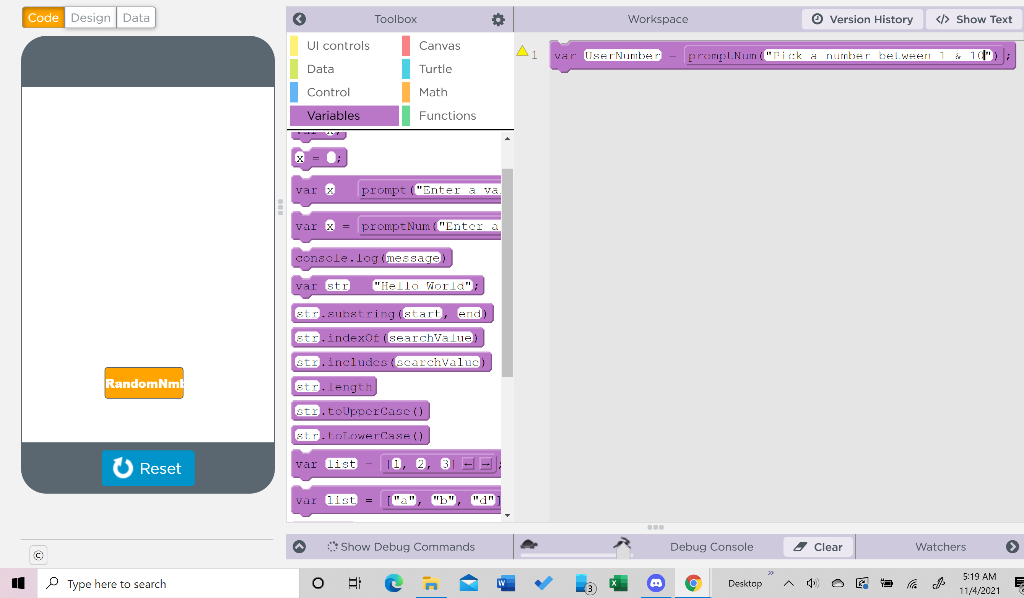Click the rabbit icon at the speed slider's right
Viewport: 1024px width, 598px height.
click(622, 543)
